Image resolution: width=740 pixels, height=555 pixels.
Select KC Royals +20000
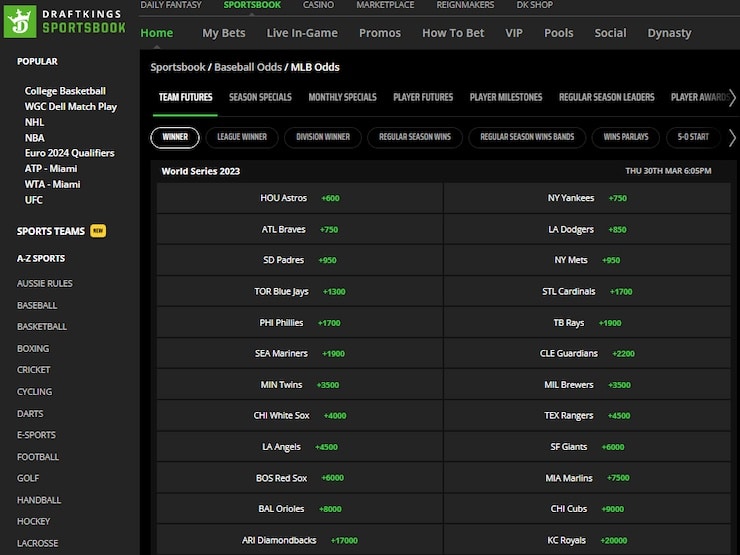[x=587, y=540]
